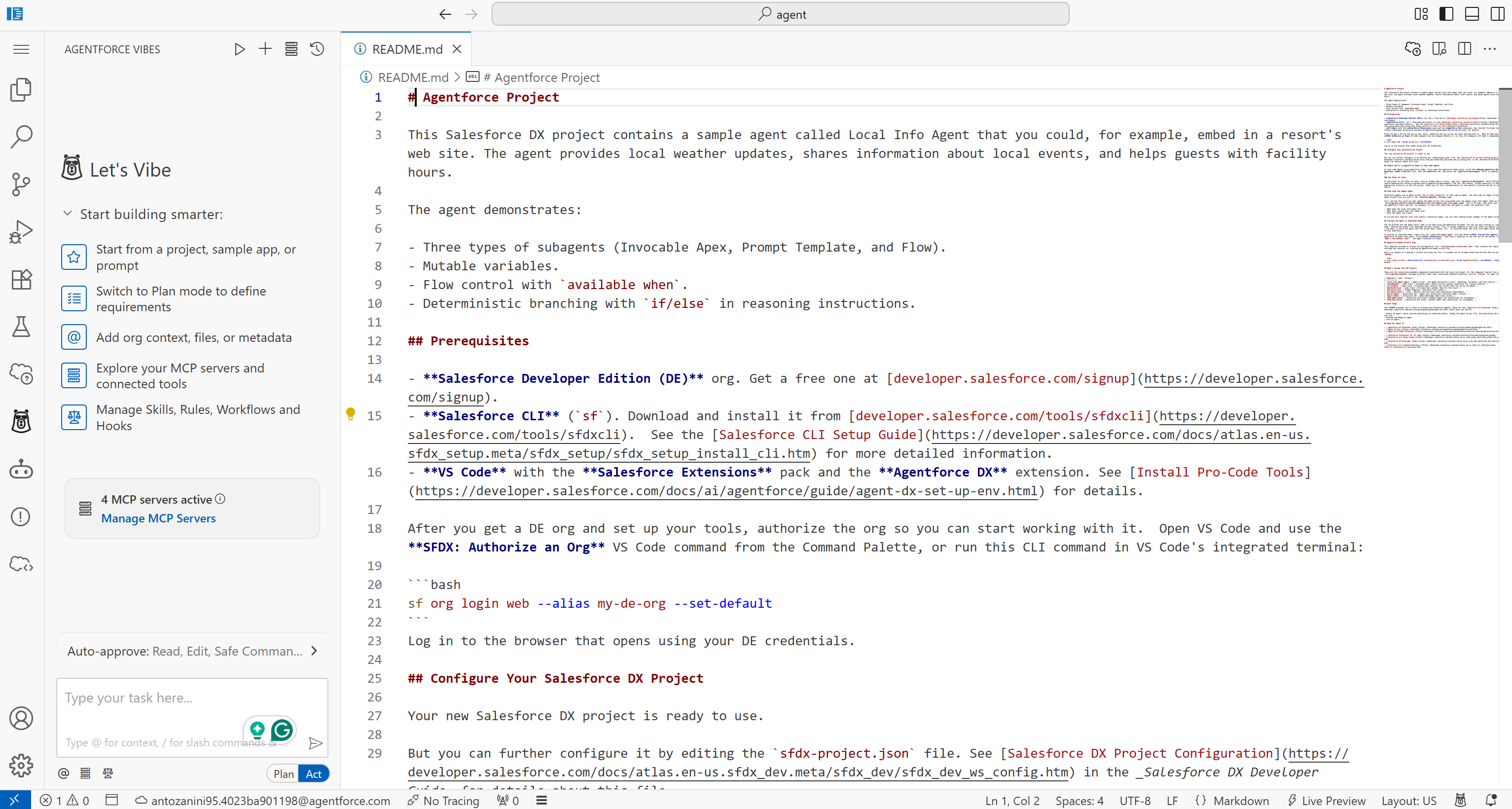The width and height of the screenshot is (1512, 809).
Task: Open the Extensions view
Action: click(21, 280)
